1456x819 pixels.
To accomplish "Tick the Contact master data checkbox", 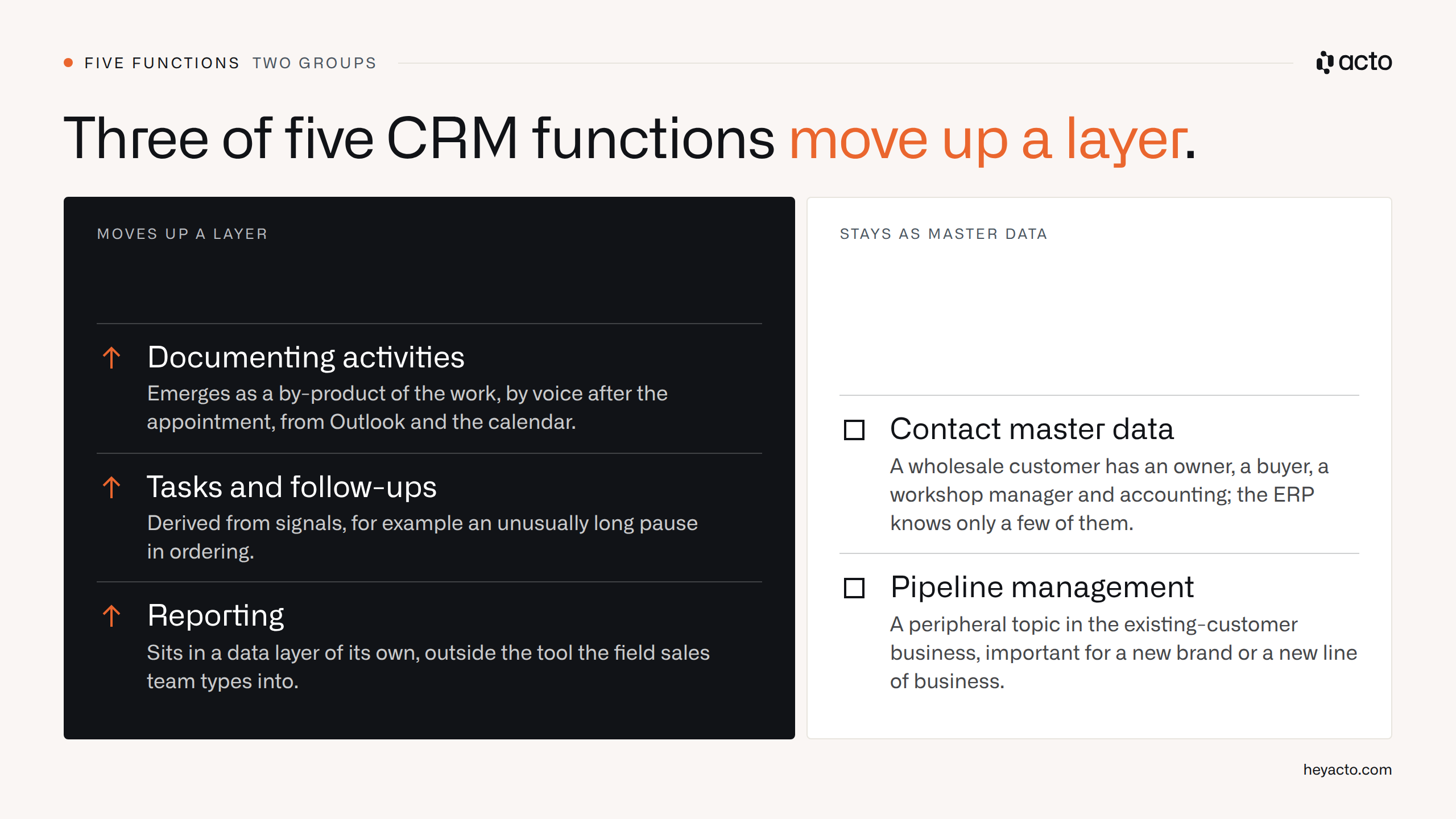I will (854, 430).
